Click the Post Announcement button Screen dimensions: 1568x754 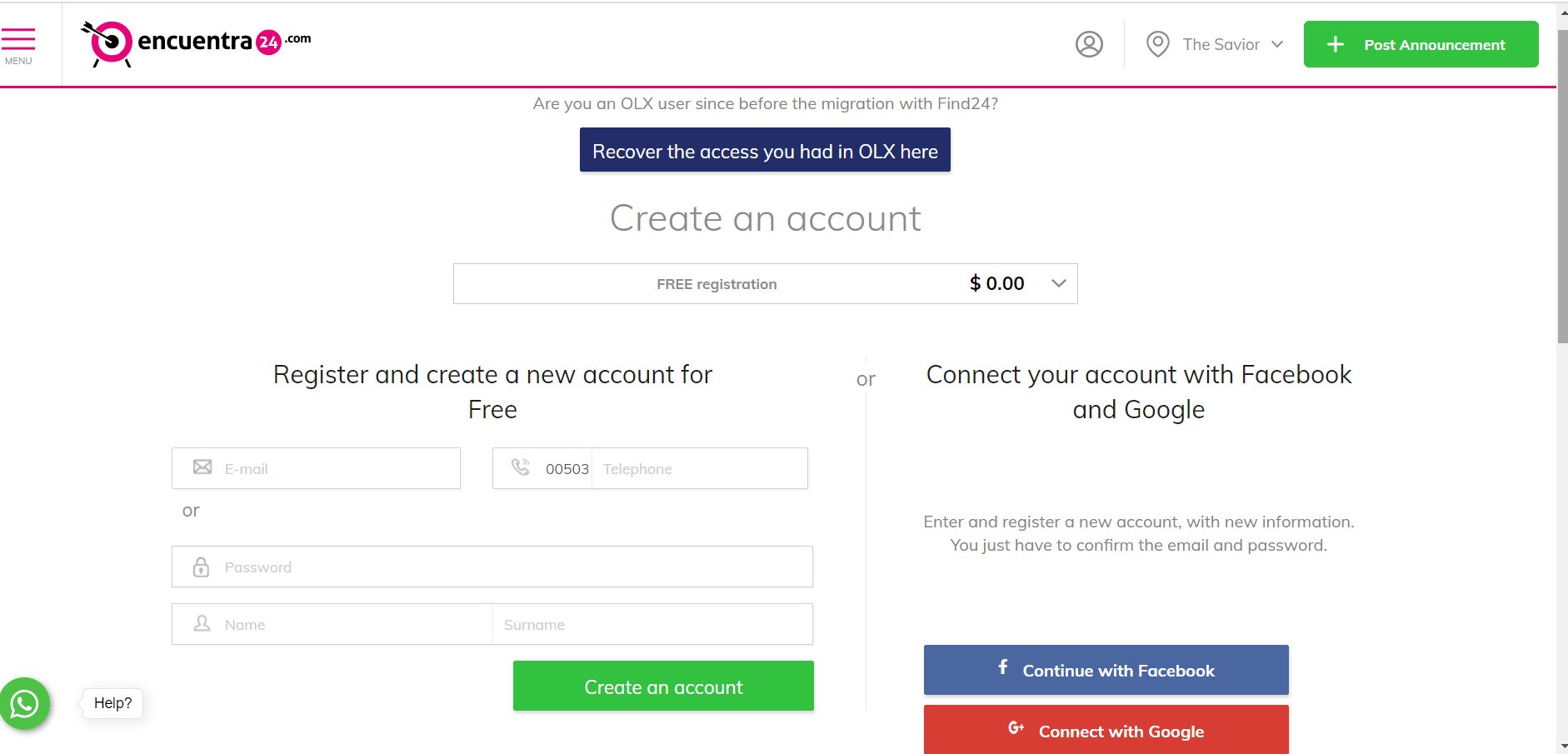[1421, 44]
